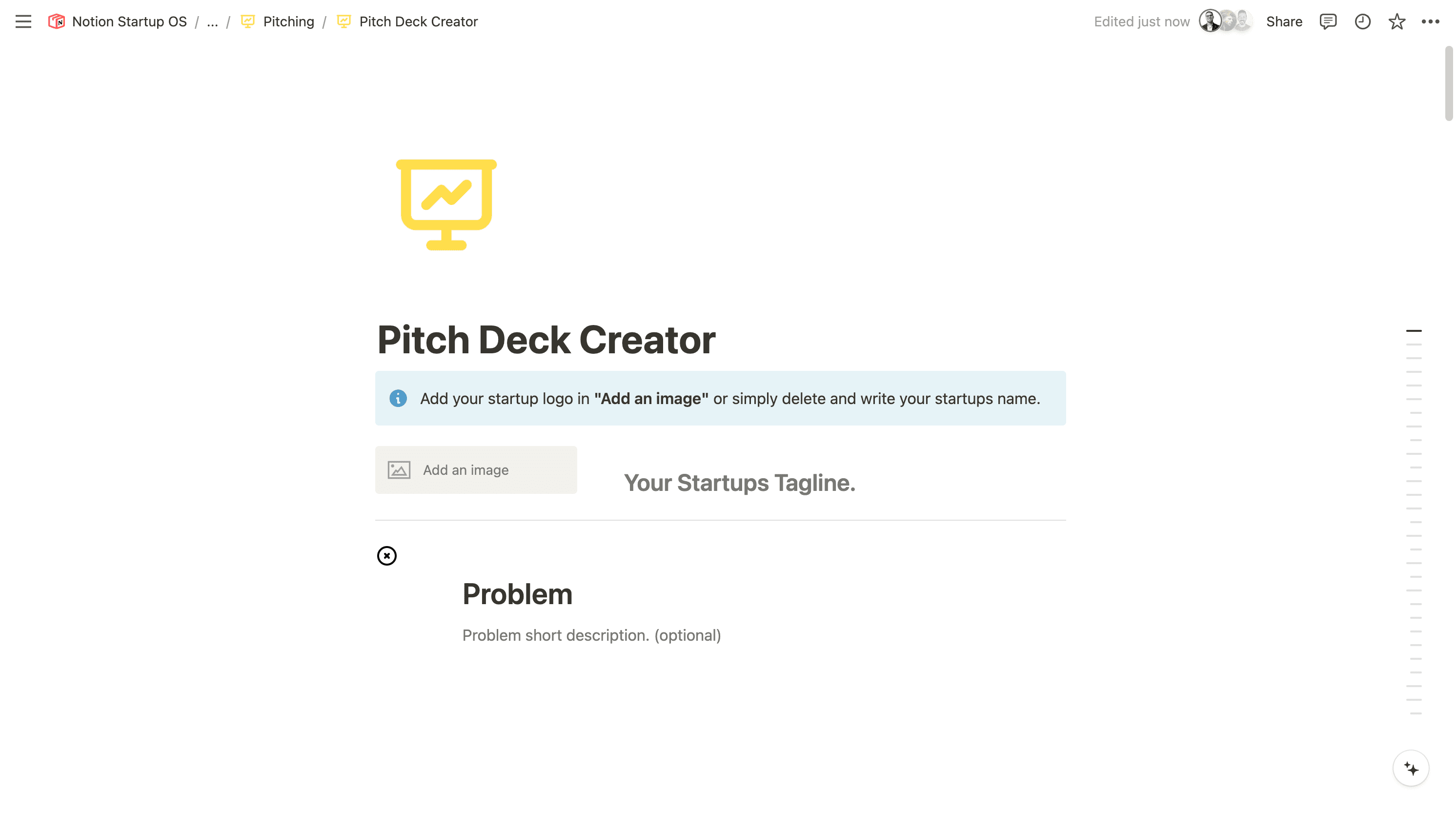1456x813 pixels.
Task: Click the collaborator avatars in the topbar
Action: tap(1225, 21)
